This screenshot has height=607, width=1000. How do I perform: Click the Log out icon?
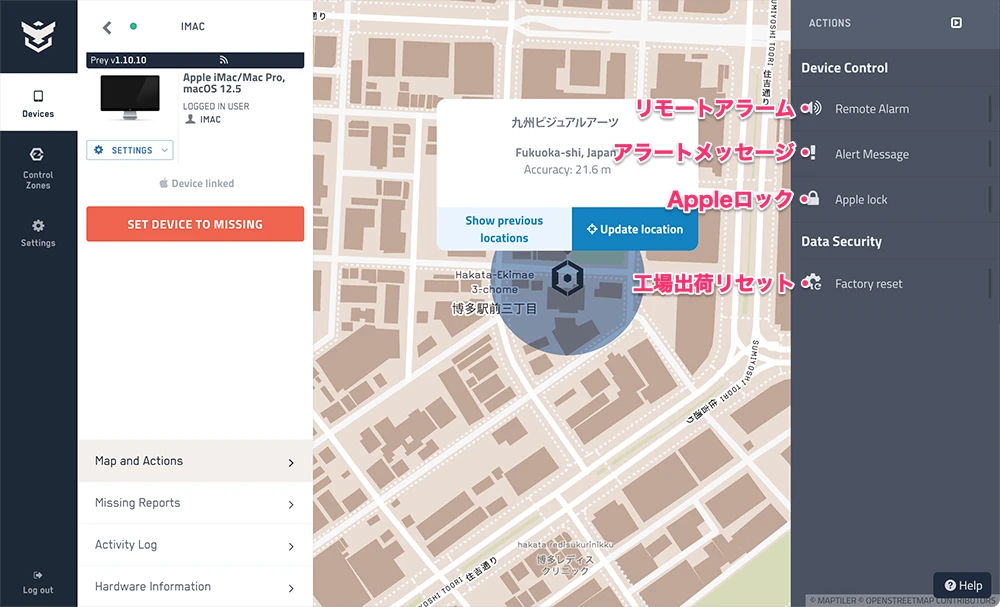38,575
